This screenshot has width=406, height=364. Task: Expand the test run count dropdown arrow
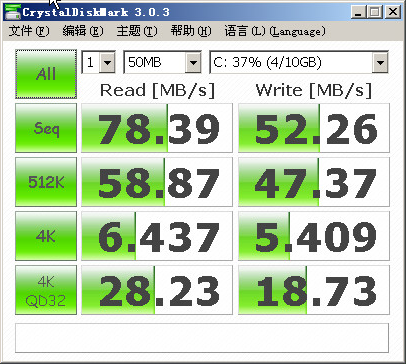(107, 62)
